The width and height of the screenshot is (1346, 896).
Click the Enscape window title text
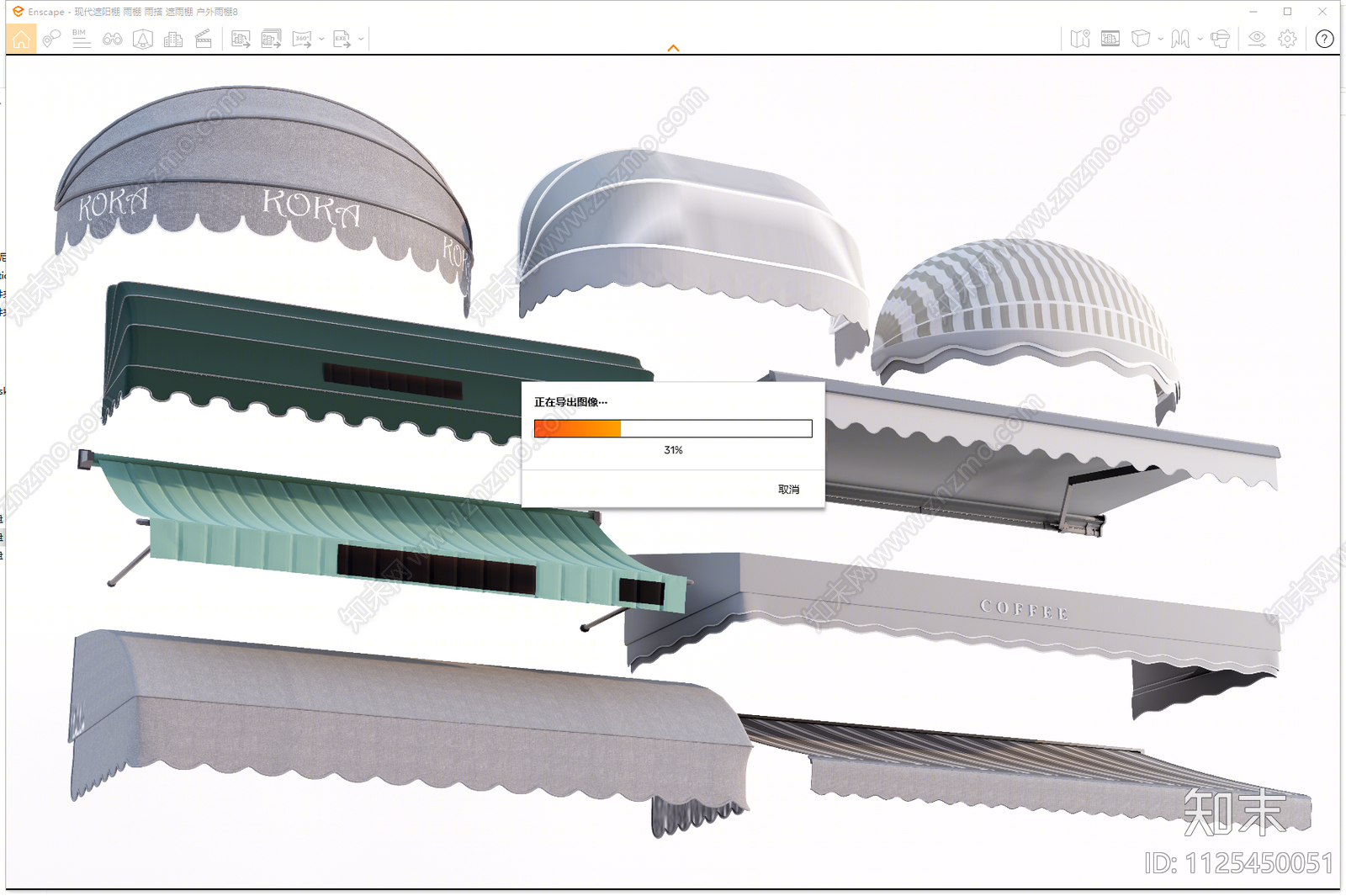[133, 12]
